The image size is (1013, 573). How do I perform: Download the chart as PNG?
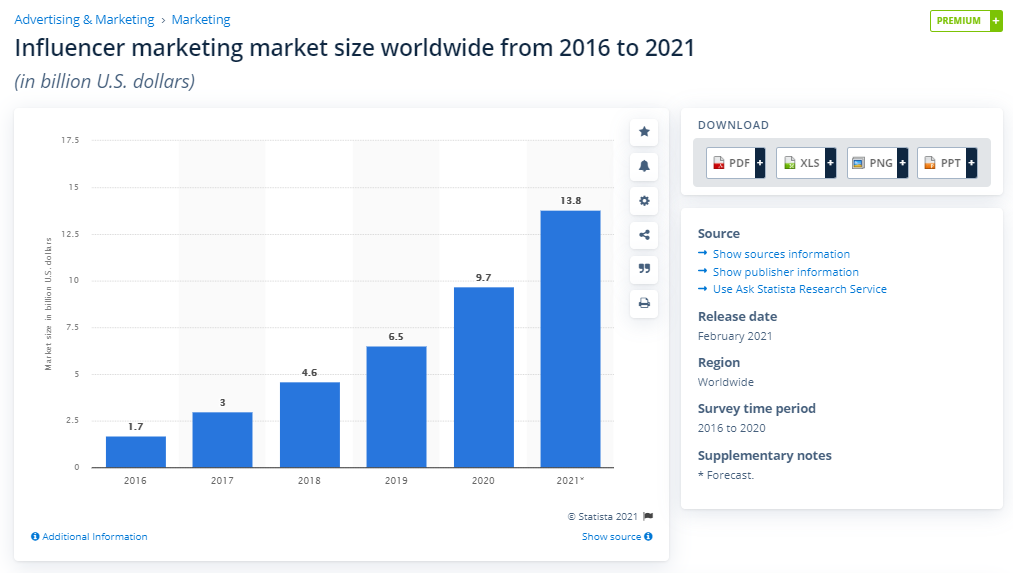(877, 163)
